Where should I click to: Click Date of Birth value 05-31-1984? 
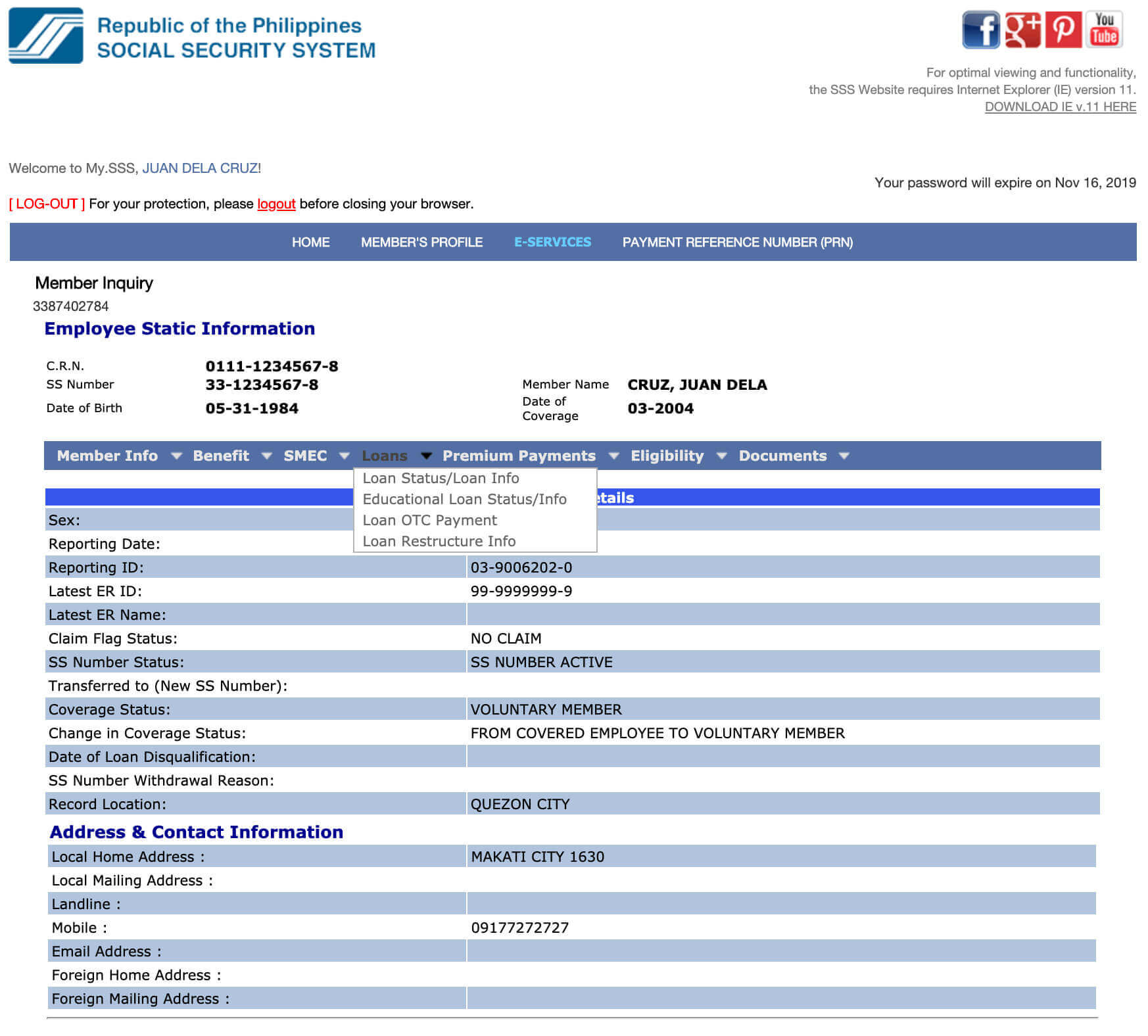[252, 408]
